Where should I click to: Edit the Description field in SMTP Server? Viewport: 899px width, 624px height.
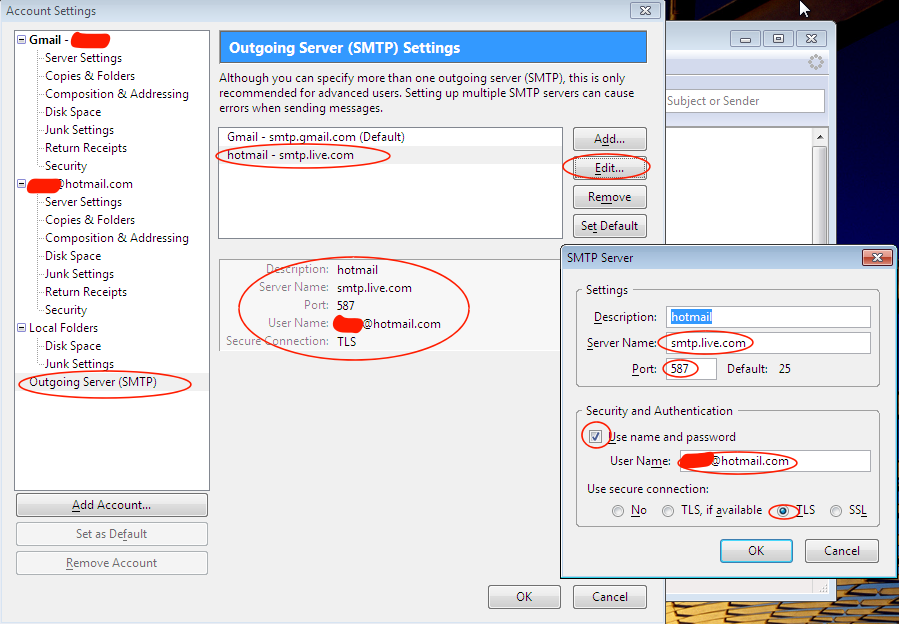(x=768, y=317)
